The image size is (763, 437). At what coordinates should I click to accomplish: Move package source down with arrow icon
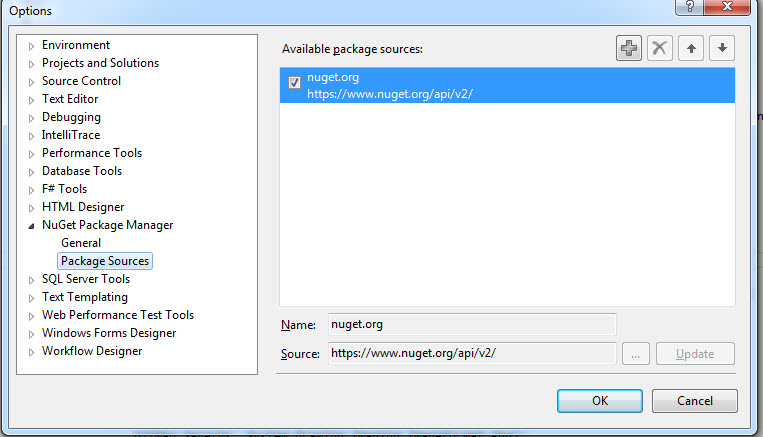pyautogui.click(x=722, y=48)
